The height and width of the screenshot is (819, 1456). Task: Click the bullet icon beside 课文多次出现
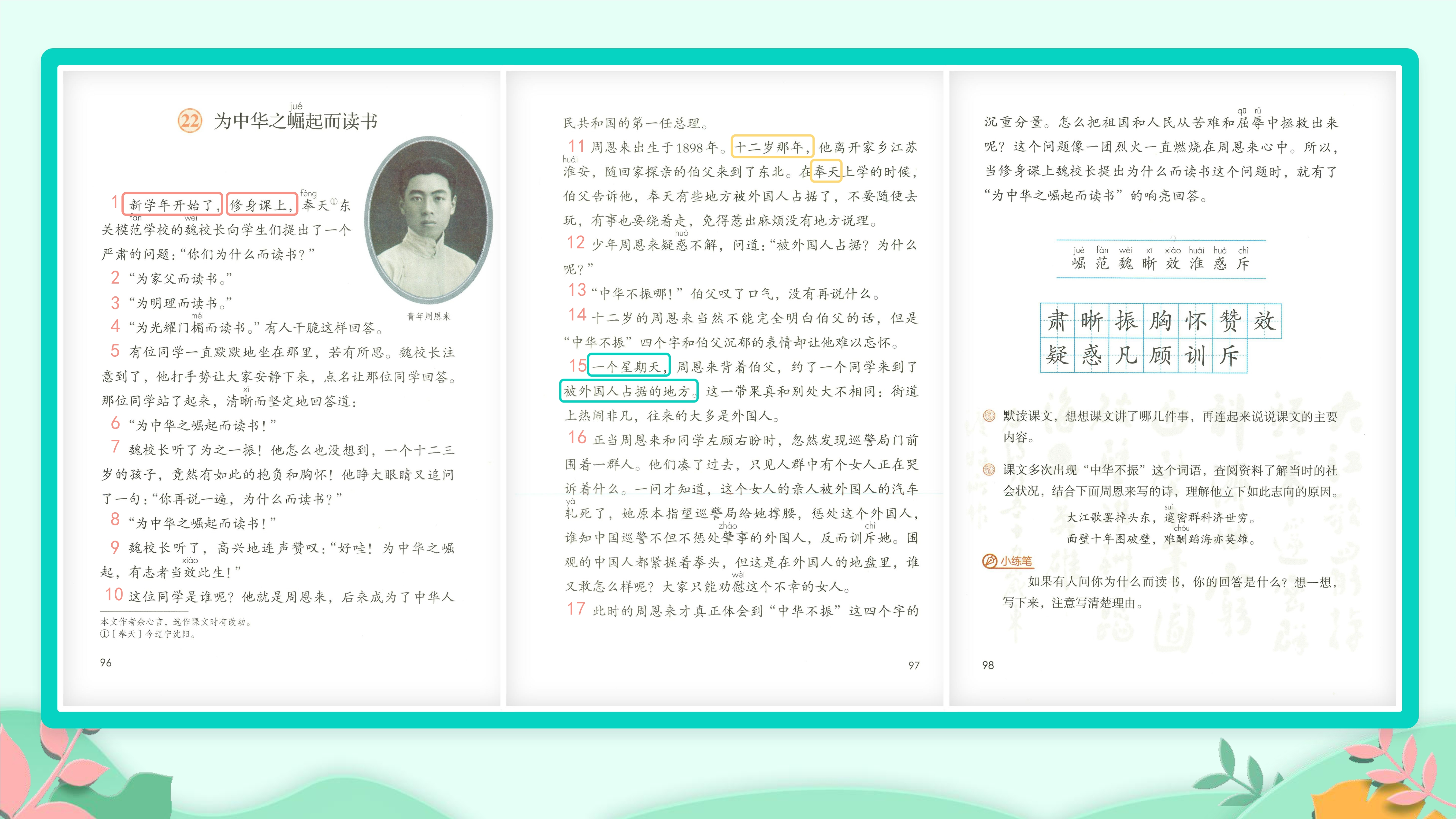coord(989,470)
